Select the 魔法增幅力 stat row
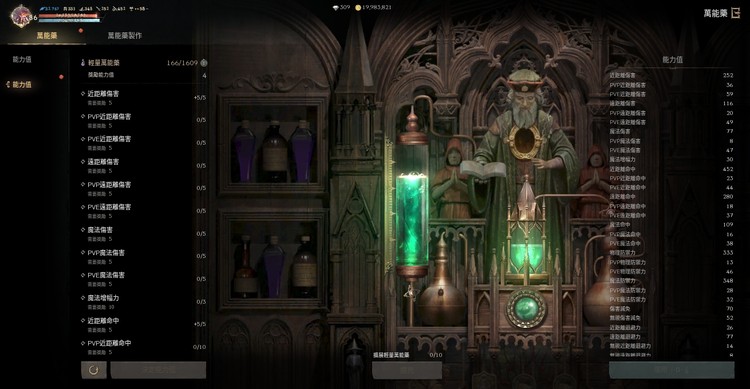 click(143, 301)
